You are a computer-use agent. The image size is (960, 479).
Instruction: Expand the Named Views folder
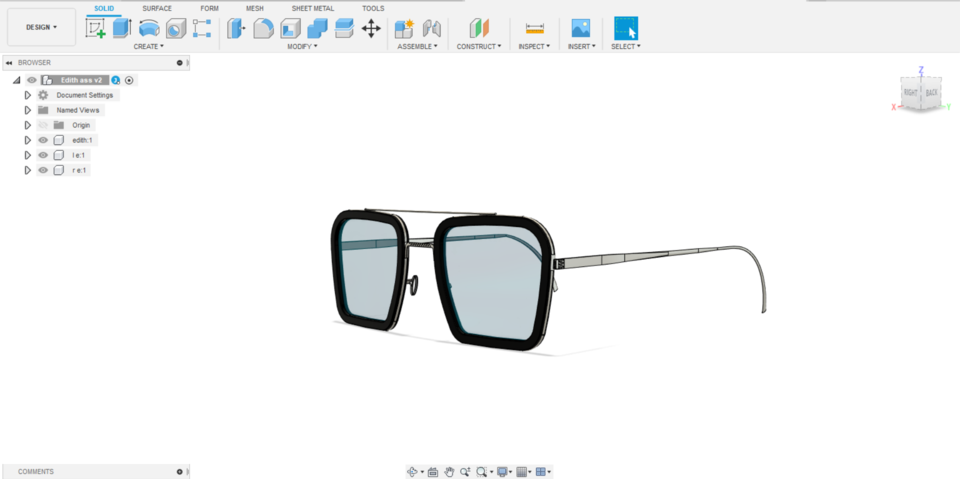coord(28,110)
